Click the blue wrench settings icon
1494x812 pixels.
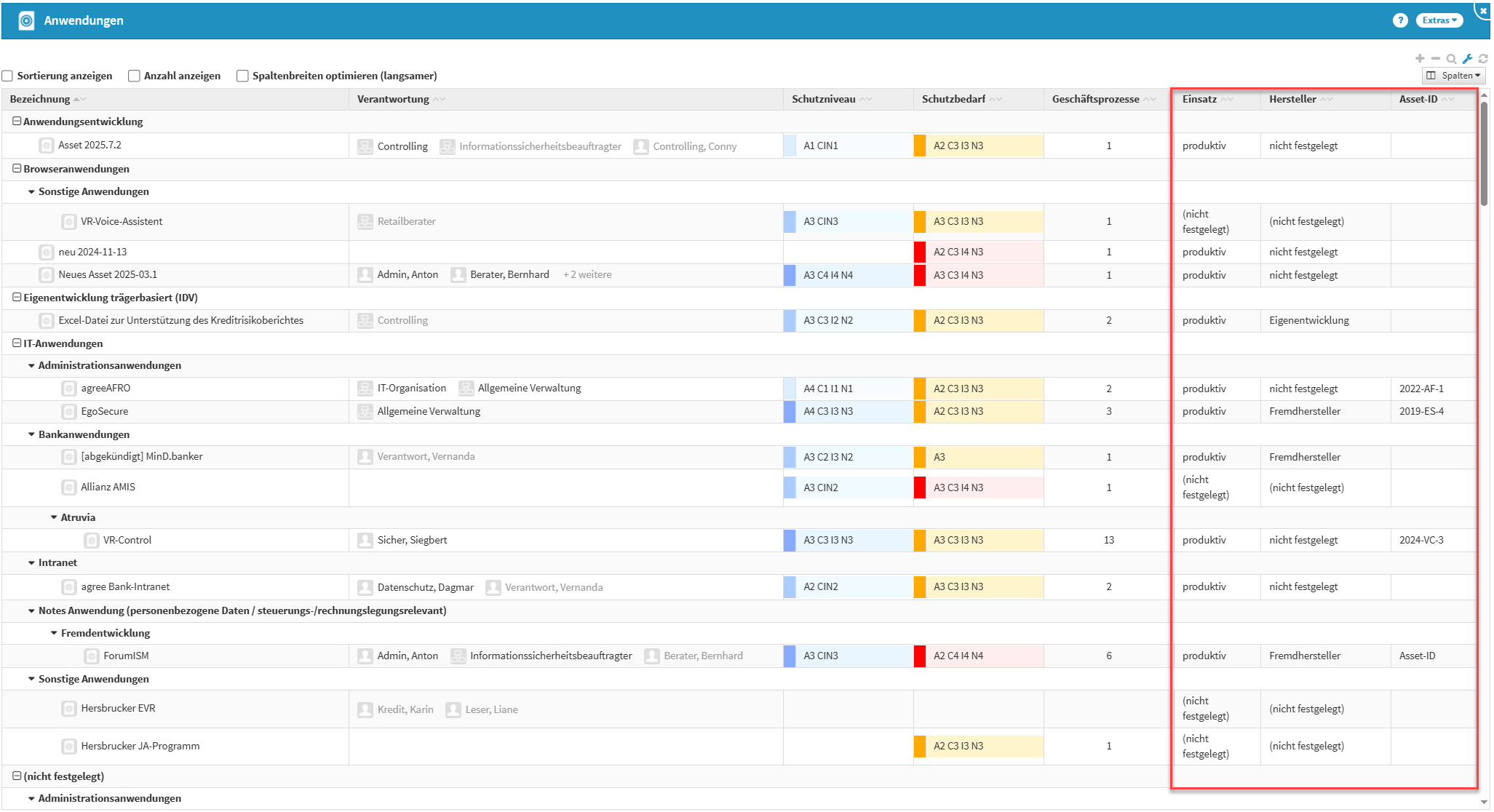1467,59
